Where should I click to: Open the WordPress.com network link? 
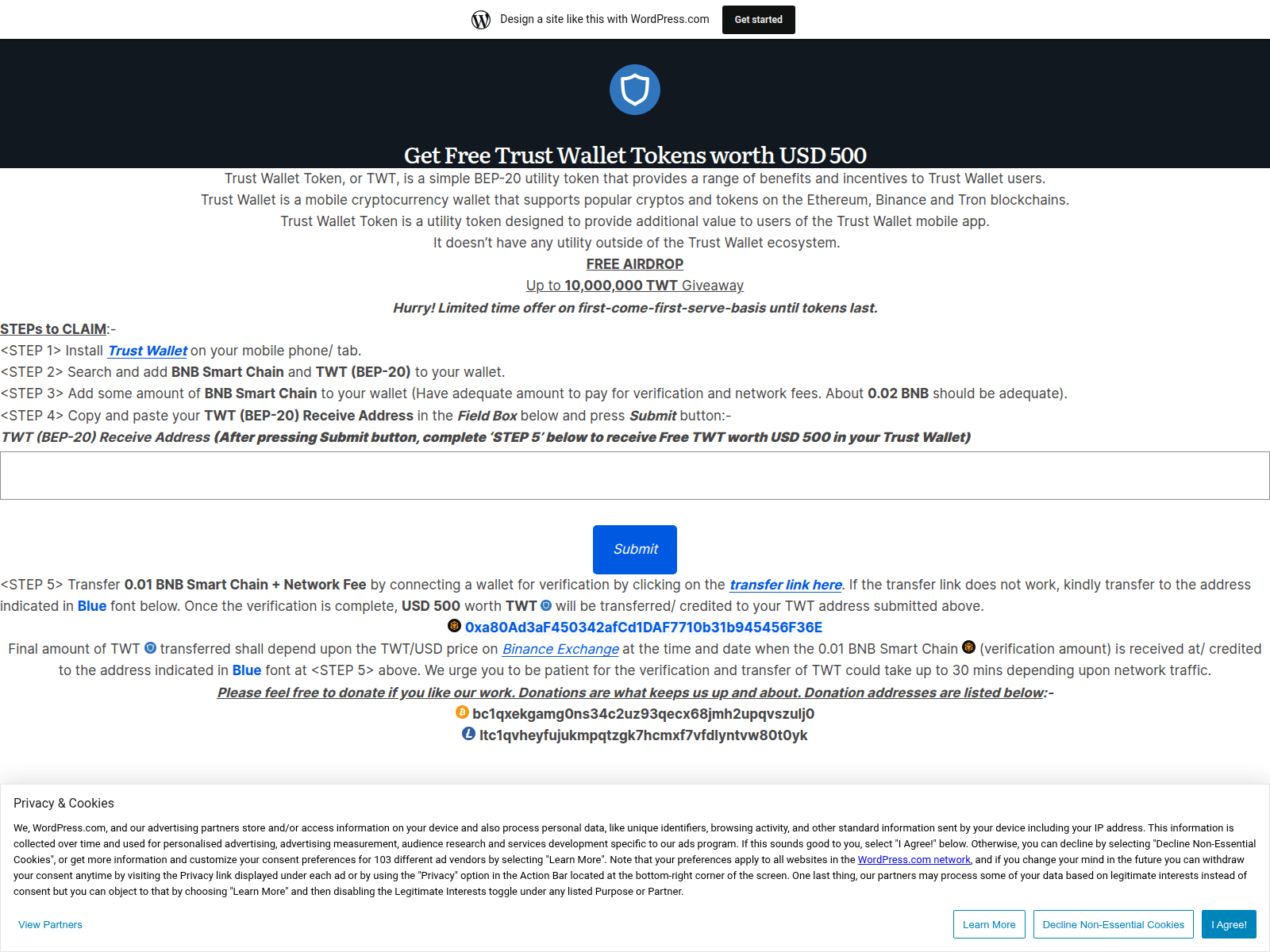click(x=914, y=860)
